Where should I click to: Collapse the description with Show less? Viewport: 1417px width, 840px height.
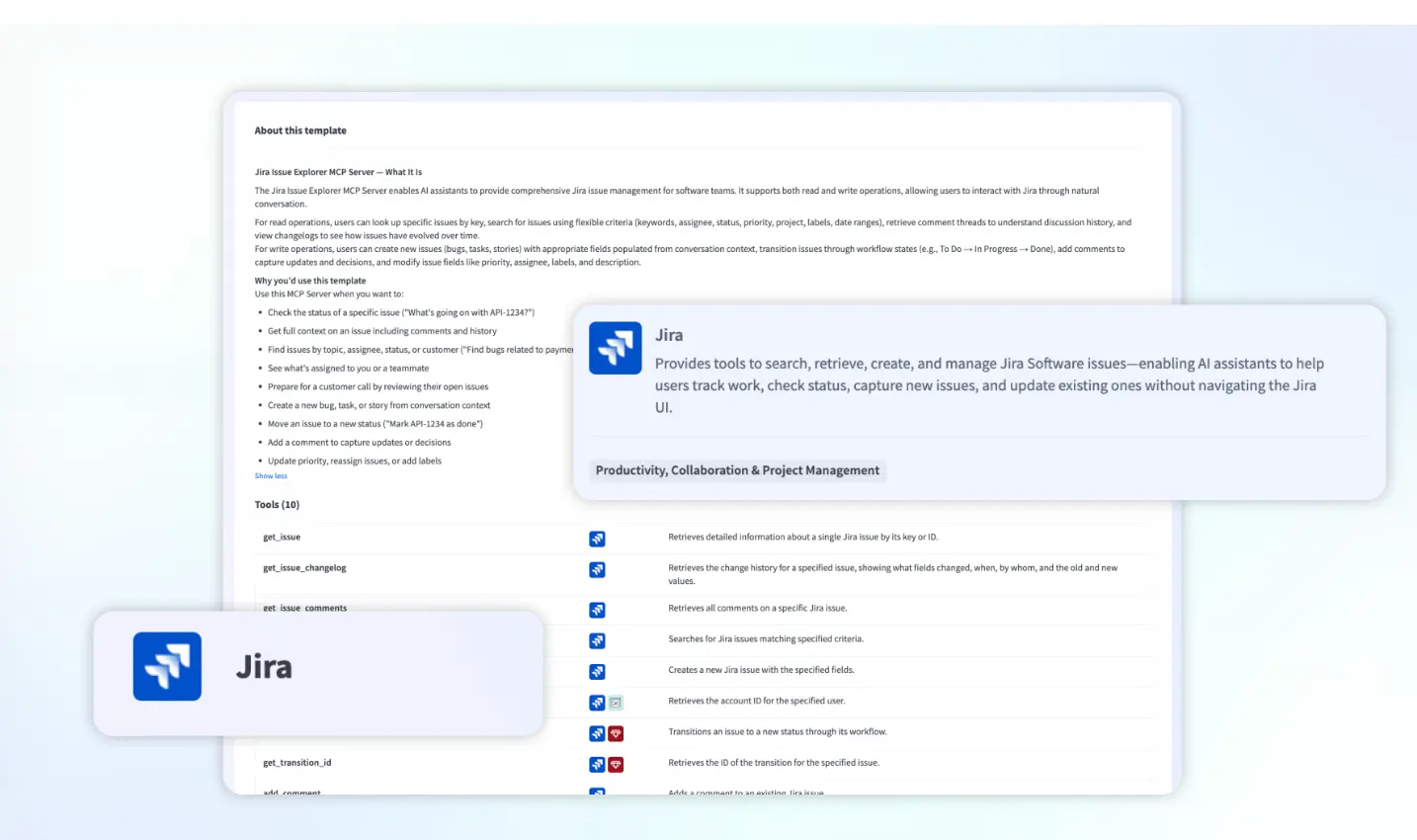point(271,476)
